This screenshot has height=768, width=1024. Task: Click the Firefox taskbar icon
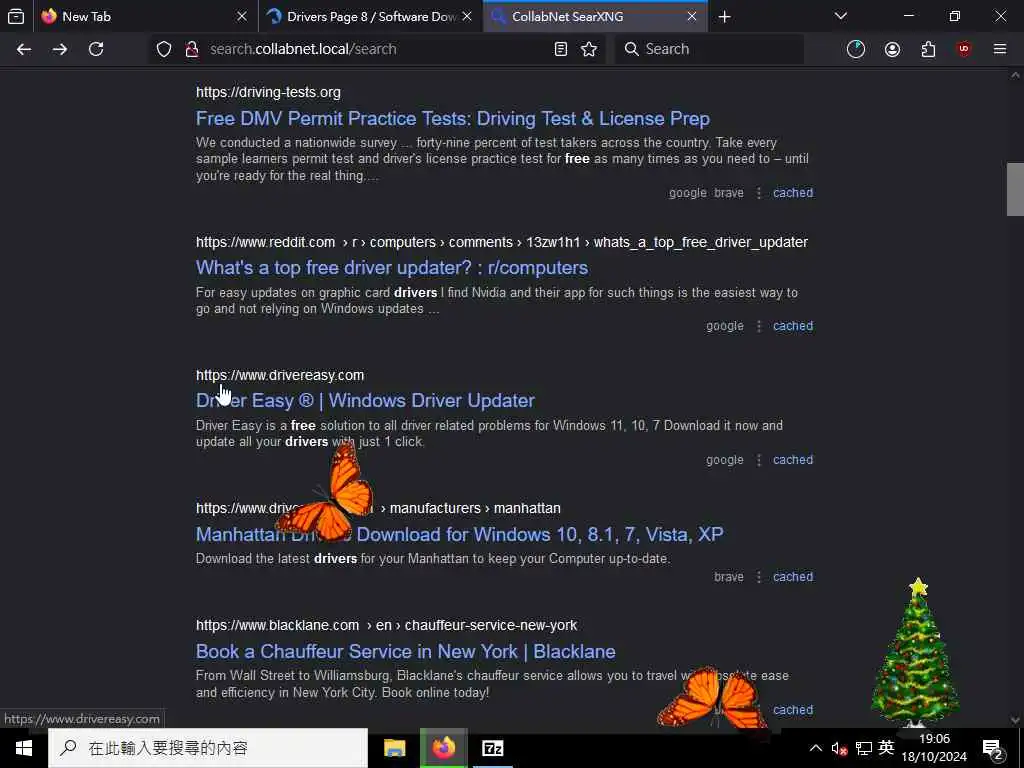click(443, 748)
